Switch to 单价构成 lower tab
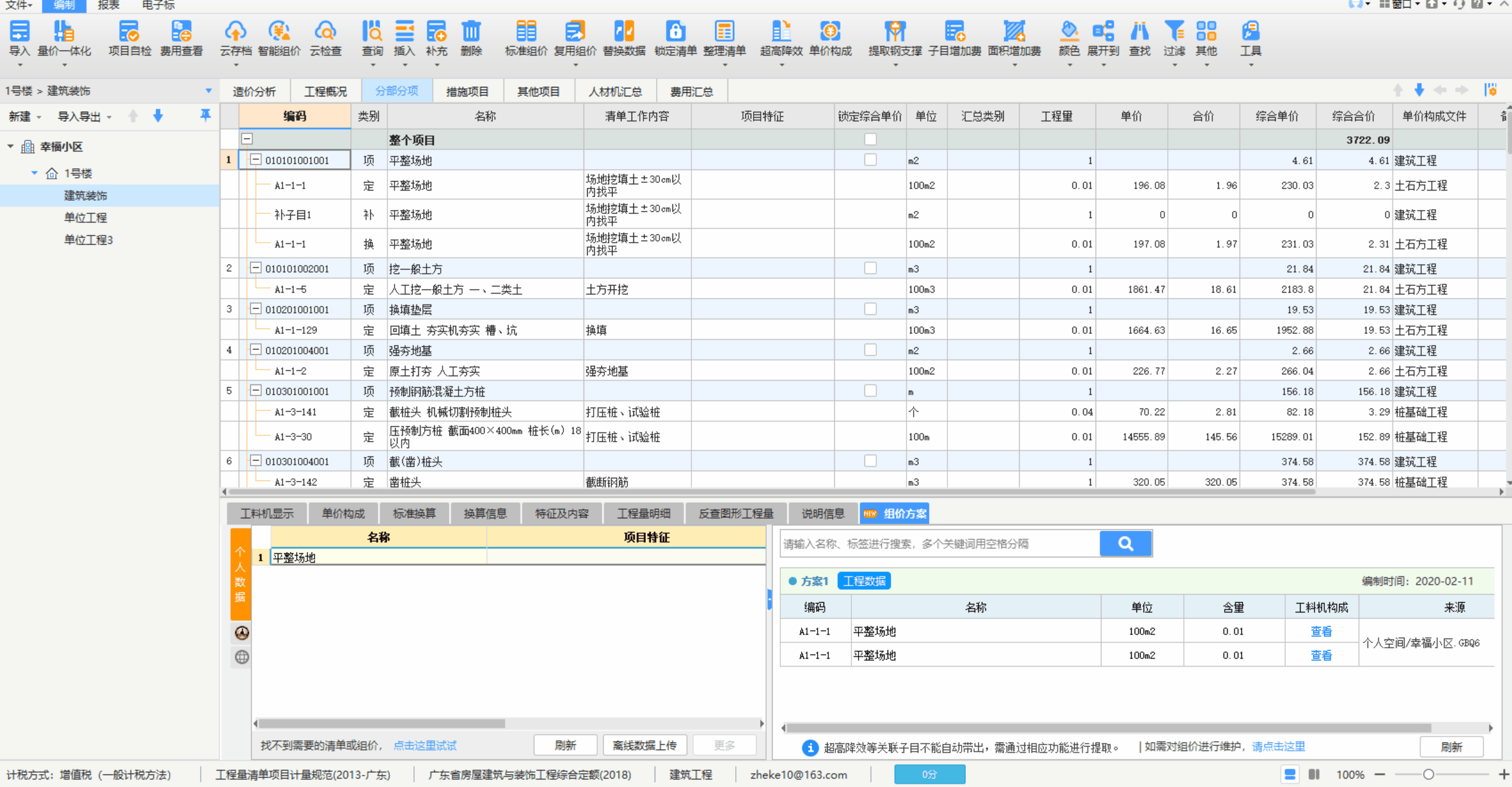 point(343,513)
